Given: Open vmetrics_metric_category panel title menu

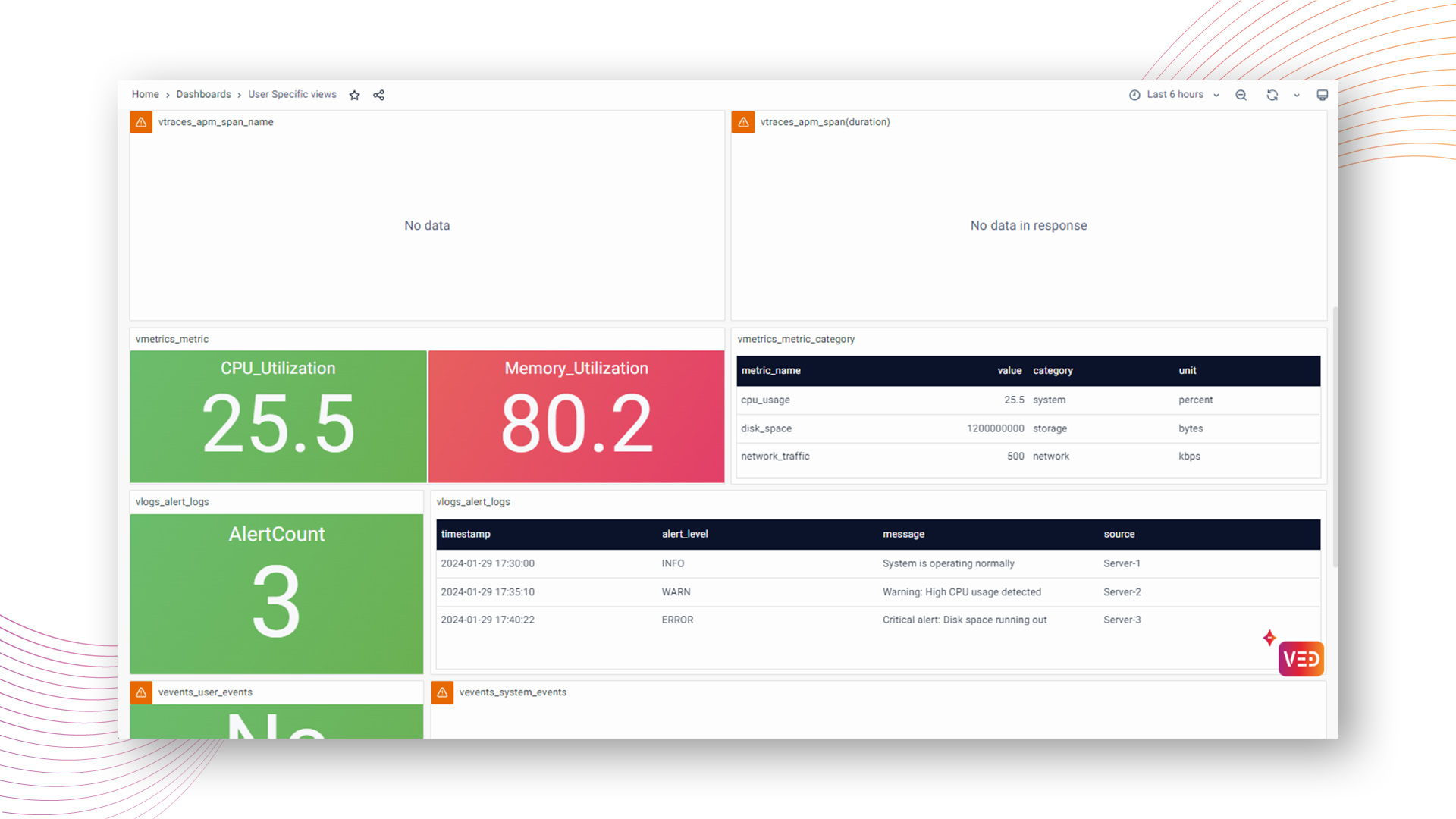Looking at the screenshot, I should (795, 339).
